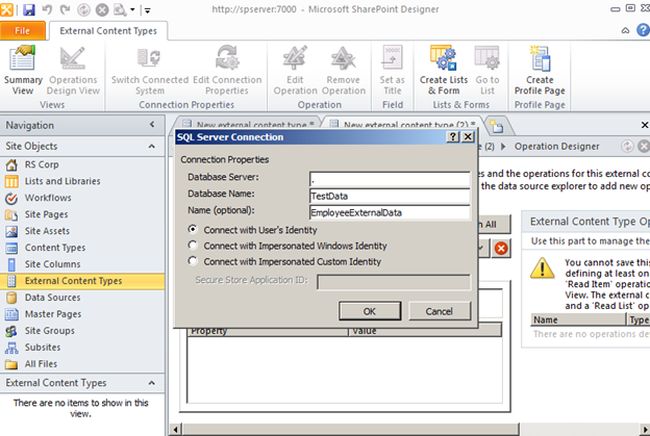Image resolution: width=650 pixels, height=436 pixels.
Task: Click the breadcrumb refresh icon
Action: click(x=627, y=146)
